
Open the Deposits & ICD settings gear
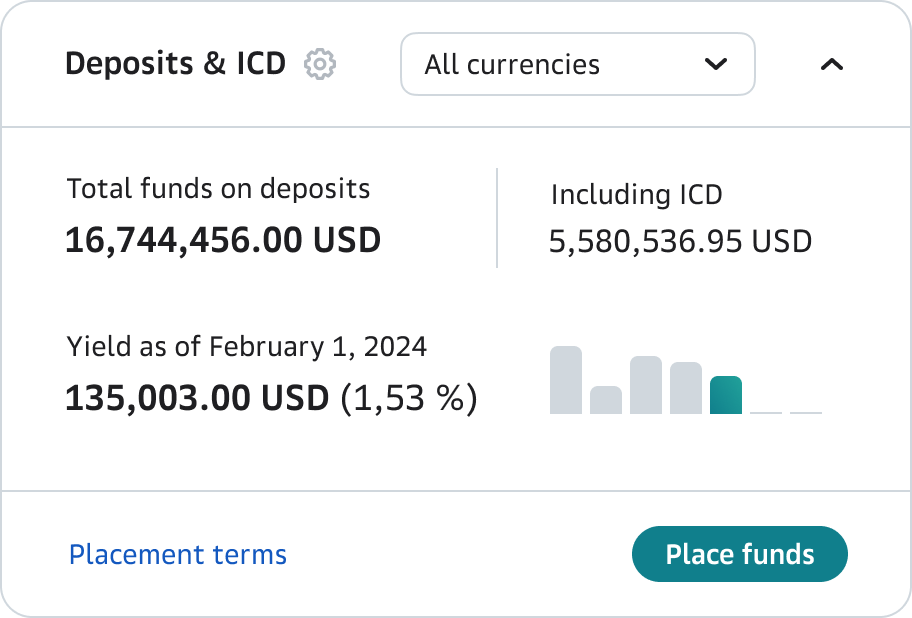[x=320, y=64]
